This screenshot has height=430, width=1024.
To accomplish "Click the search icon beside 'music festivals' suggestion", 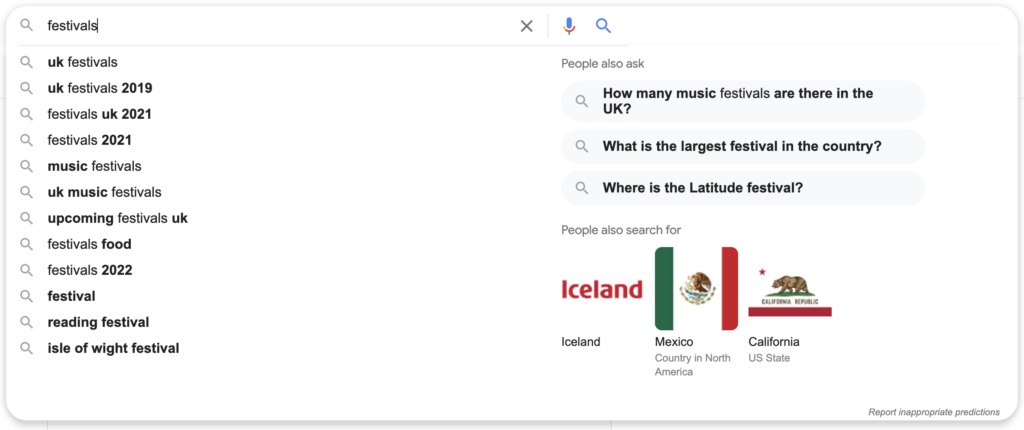I will 26,167.
